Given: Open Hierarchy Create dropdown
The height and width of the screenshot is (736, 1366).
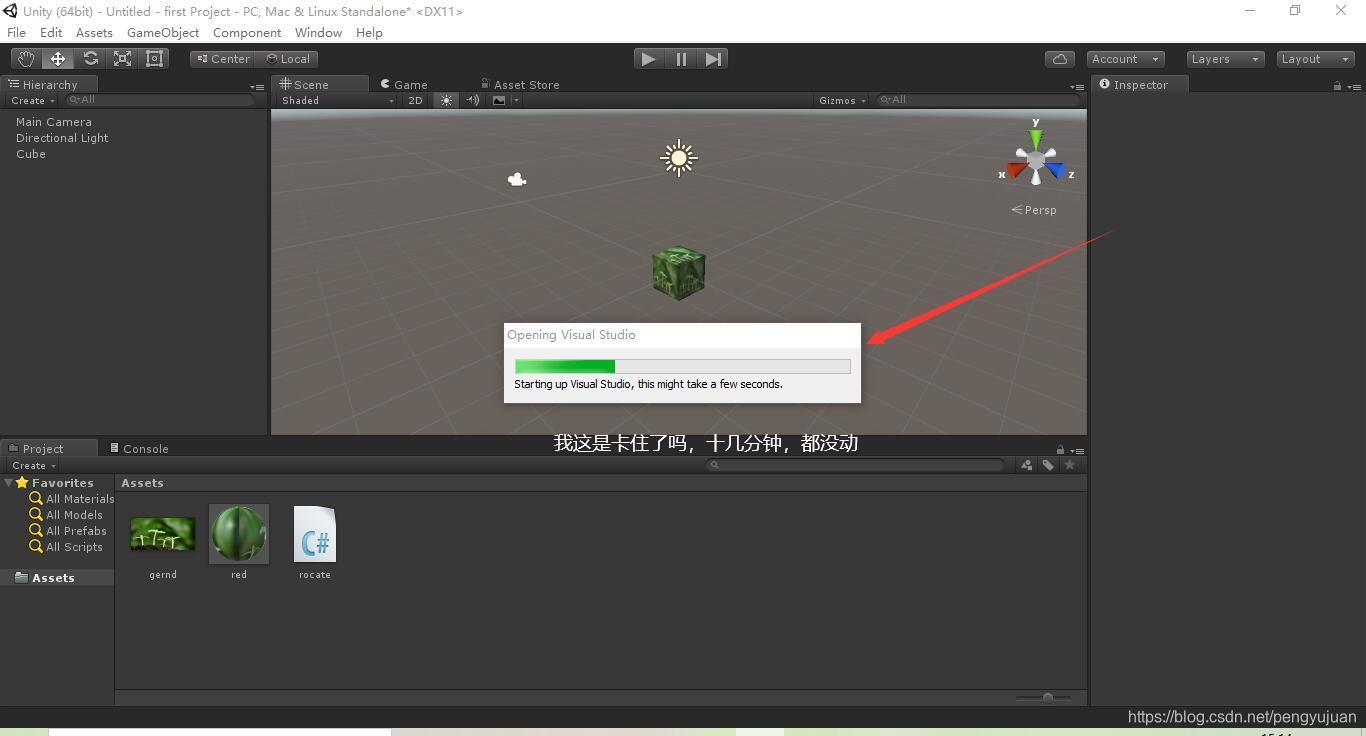Looking at the screenshot, I should pos(32,100).
